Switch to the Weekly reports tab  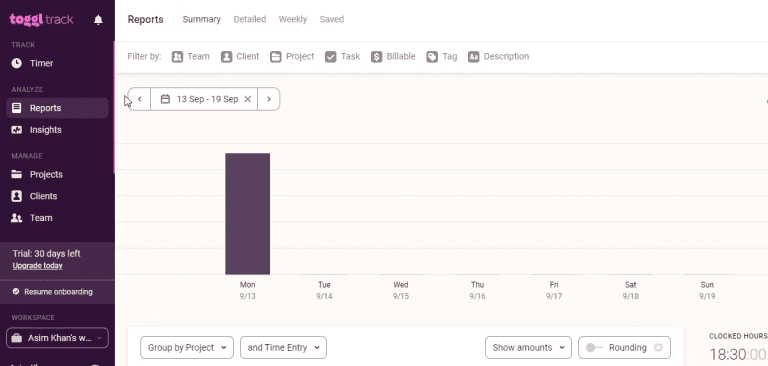293,20
